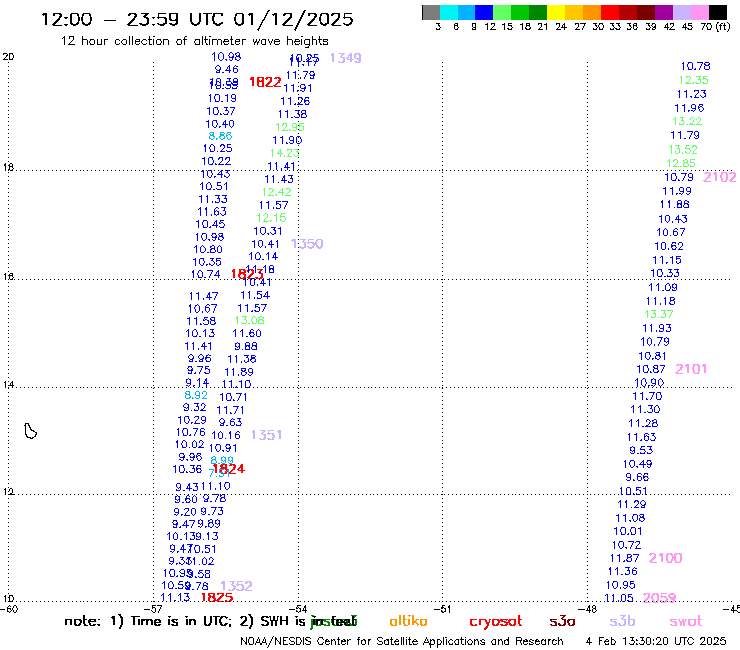
Task: Click the '4 Feb 13:30:20 UTC 2025' timestamp
Action: 656,641
